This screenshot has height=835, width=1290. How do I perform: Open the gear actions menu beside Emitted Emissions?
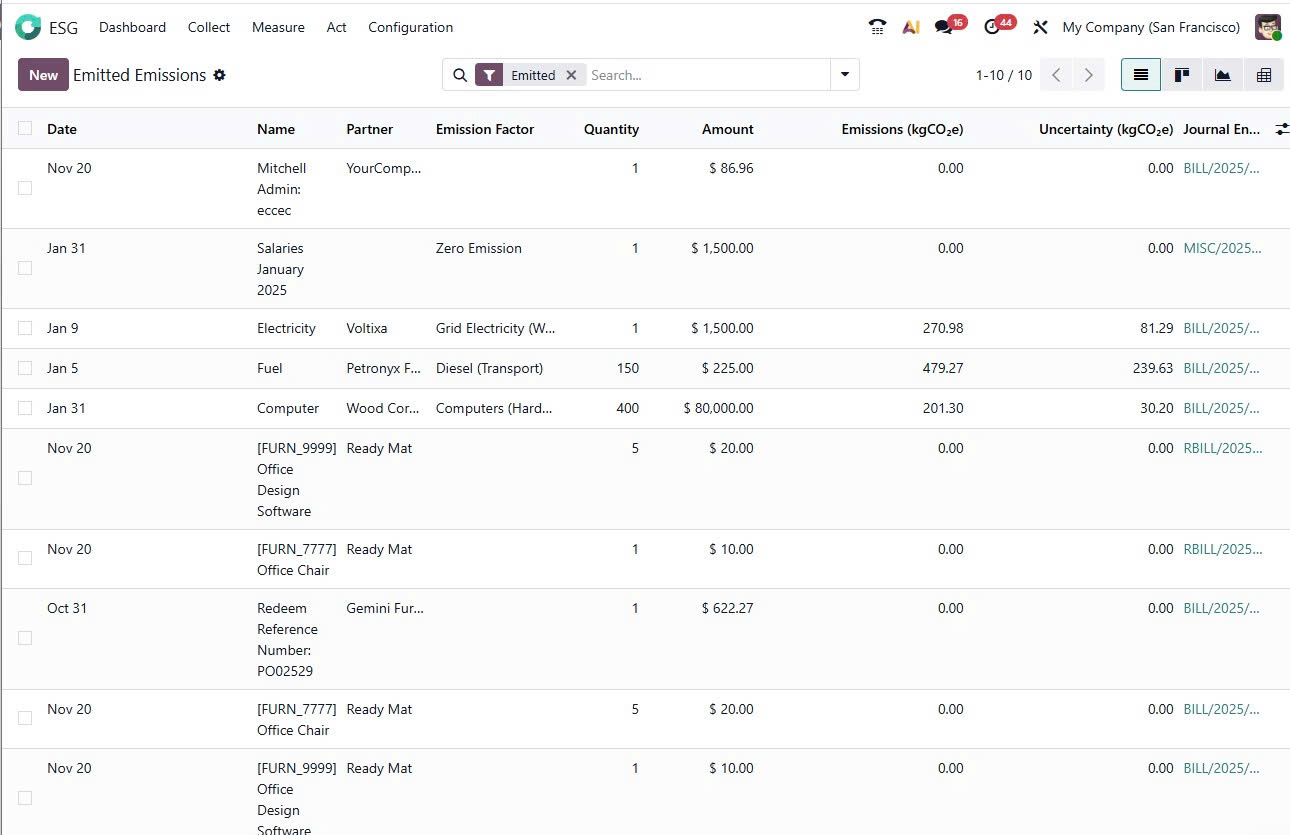[220, 75]
